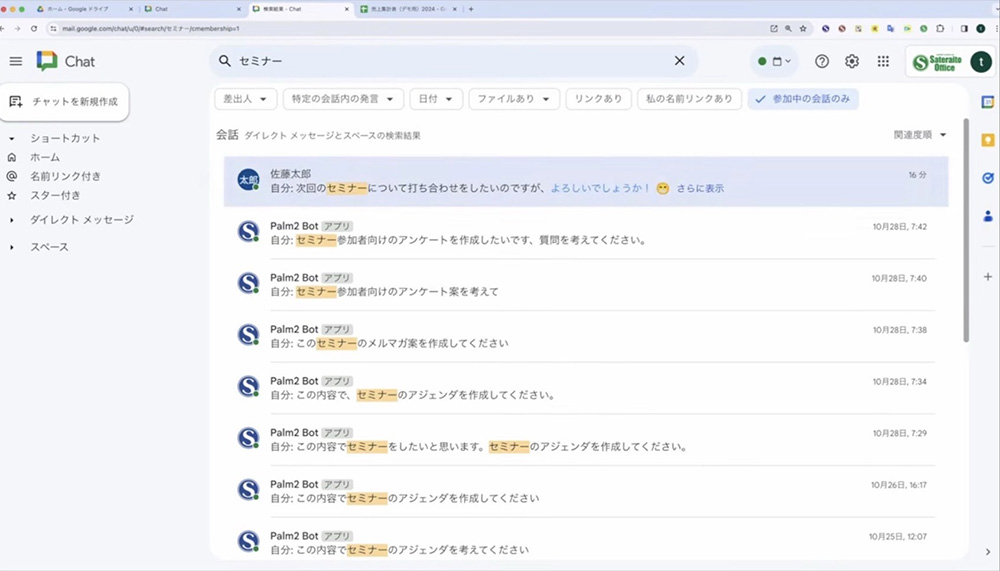Open the ファイルあり filter dropdown
Screen dimensions: 1000x571
coord(514,99)
